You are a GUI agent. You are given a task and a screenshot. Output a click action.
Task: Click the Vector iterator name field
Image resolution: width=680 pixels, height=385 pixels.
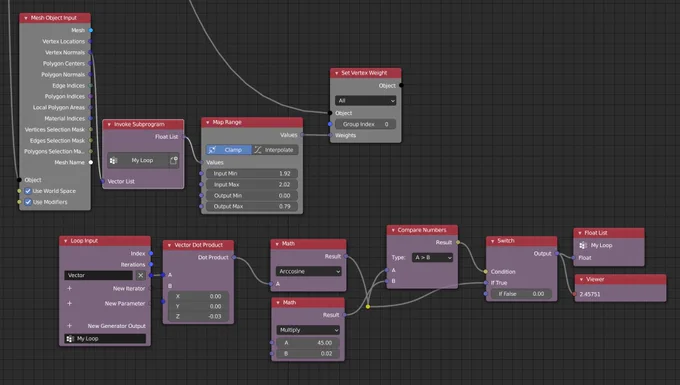coord(98,275)
